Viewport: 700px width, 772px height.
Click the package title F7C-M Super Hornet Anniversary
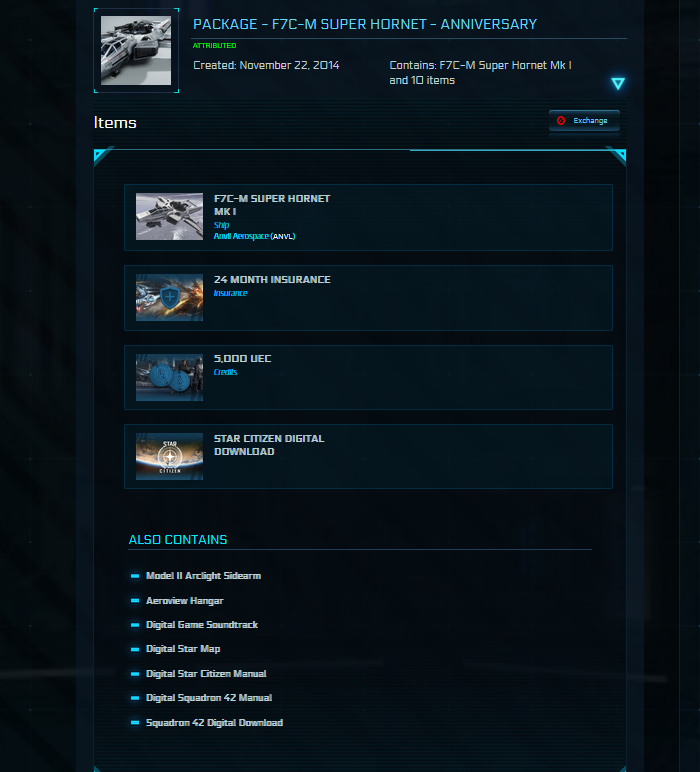tap(365, 24)
